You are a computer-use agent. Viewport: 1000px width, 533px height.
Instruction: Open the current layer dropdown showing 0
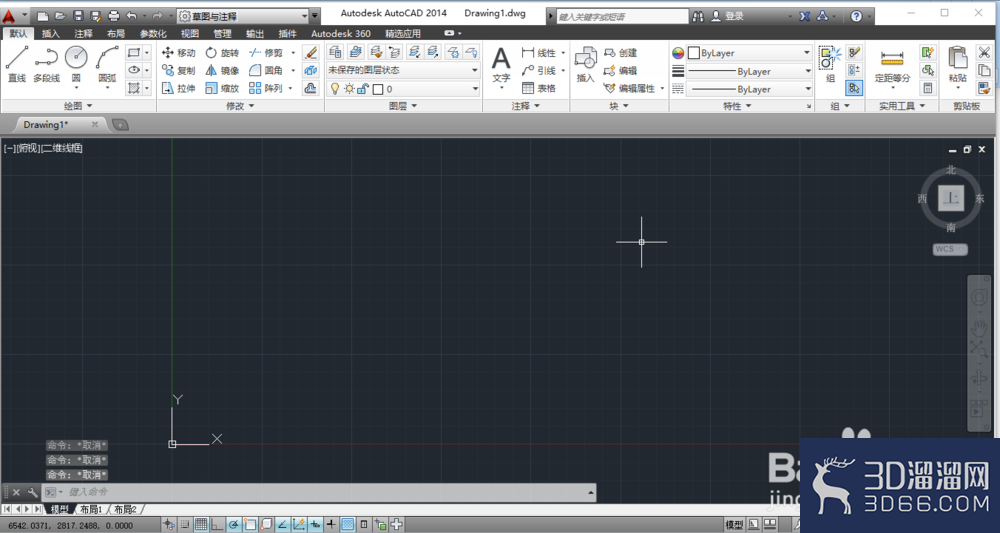pyautogui.click(x=403, y=89)
